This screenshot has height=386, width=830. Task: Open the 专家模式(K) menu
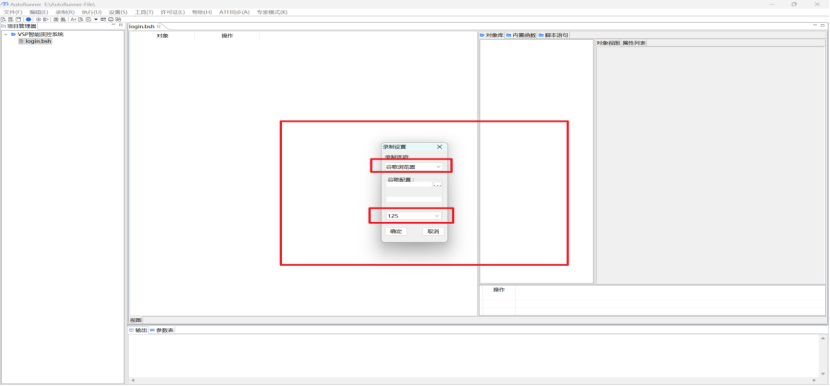pos(272,12)
